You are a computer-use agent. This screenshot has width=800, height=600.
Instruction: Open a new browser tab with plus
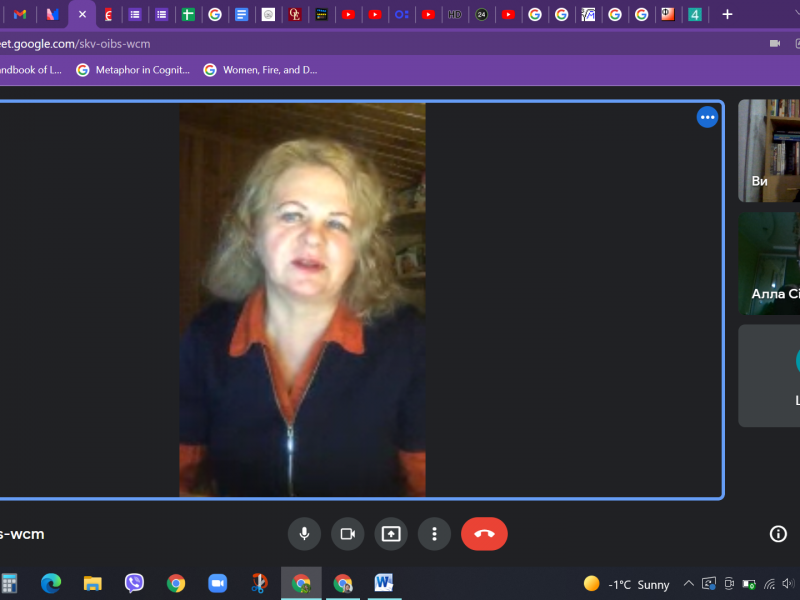[727, 14]
